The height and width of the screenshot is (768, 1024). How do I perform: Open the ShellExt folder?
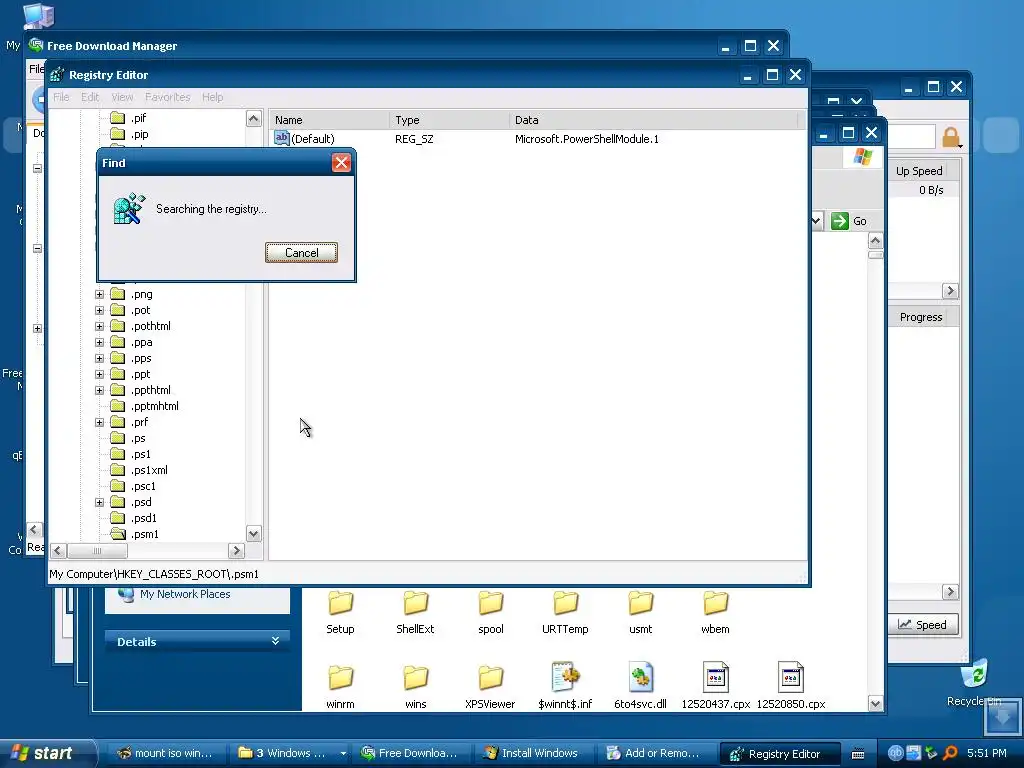point(415,613)
